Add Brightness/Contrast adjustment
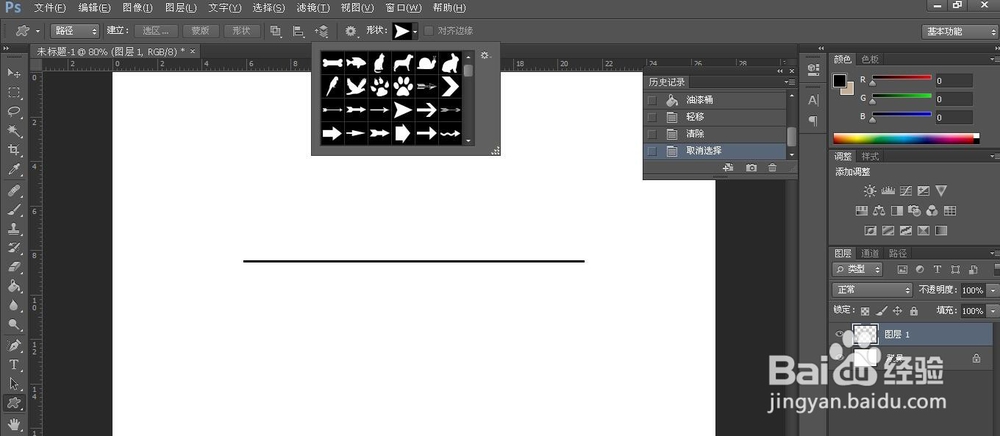The image size is (1000, 436). 870,191
